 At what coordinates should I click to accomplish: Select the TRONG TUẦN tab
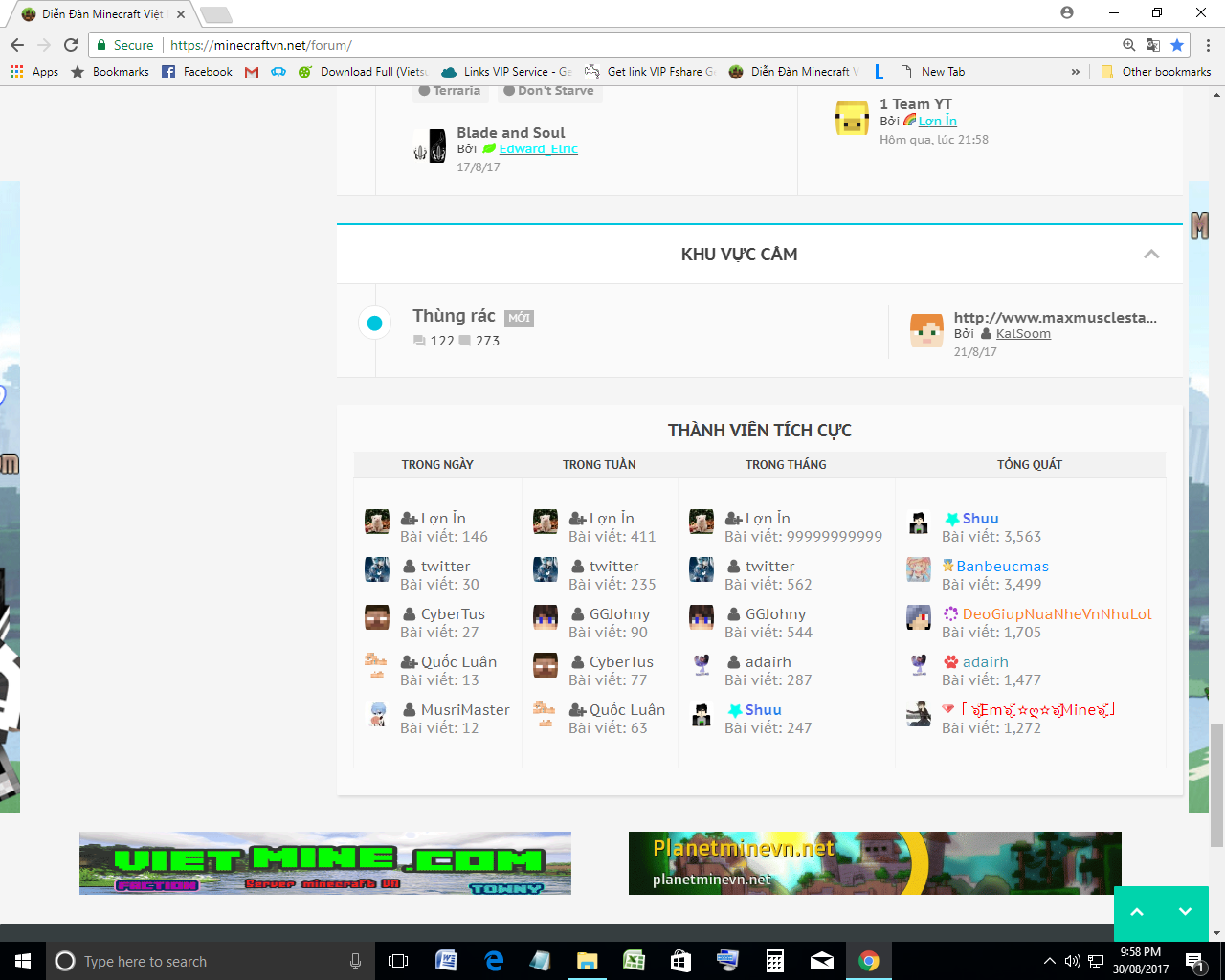click(599, 464)
